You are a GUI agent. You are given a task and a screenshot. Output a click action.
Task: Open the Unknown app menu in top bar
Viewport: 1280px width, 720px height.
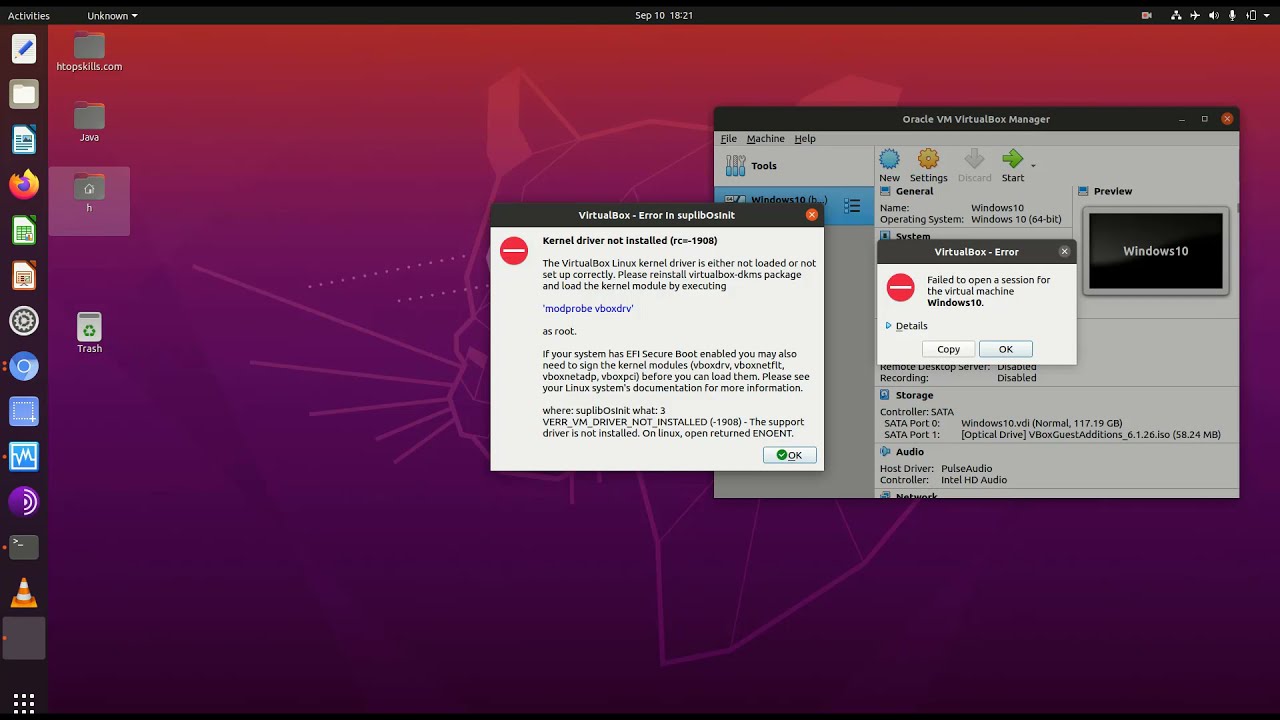pos(112,15)
